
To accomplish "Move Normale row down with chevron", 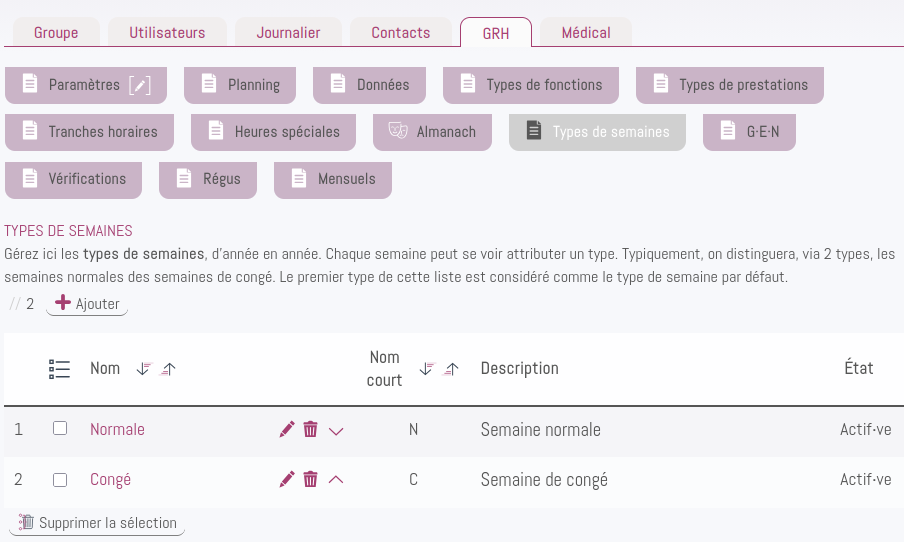I will coord(336,430).
